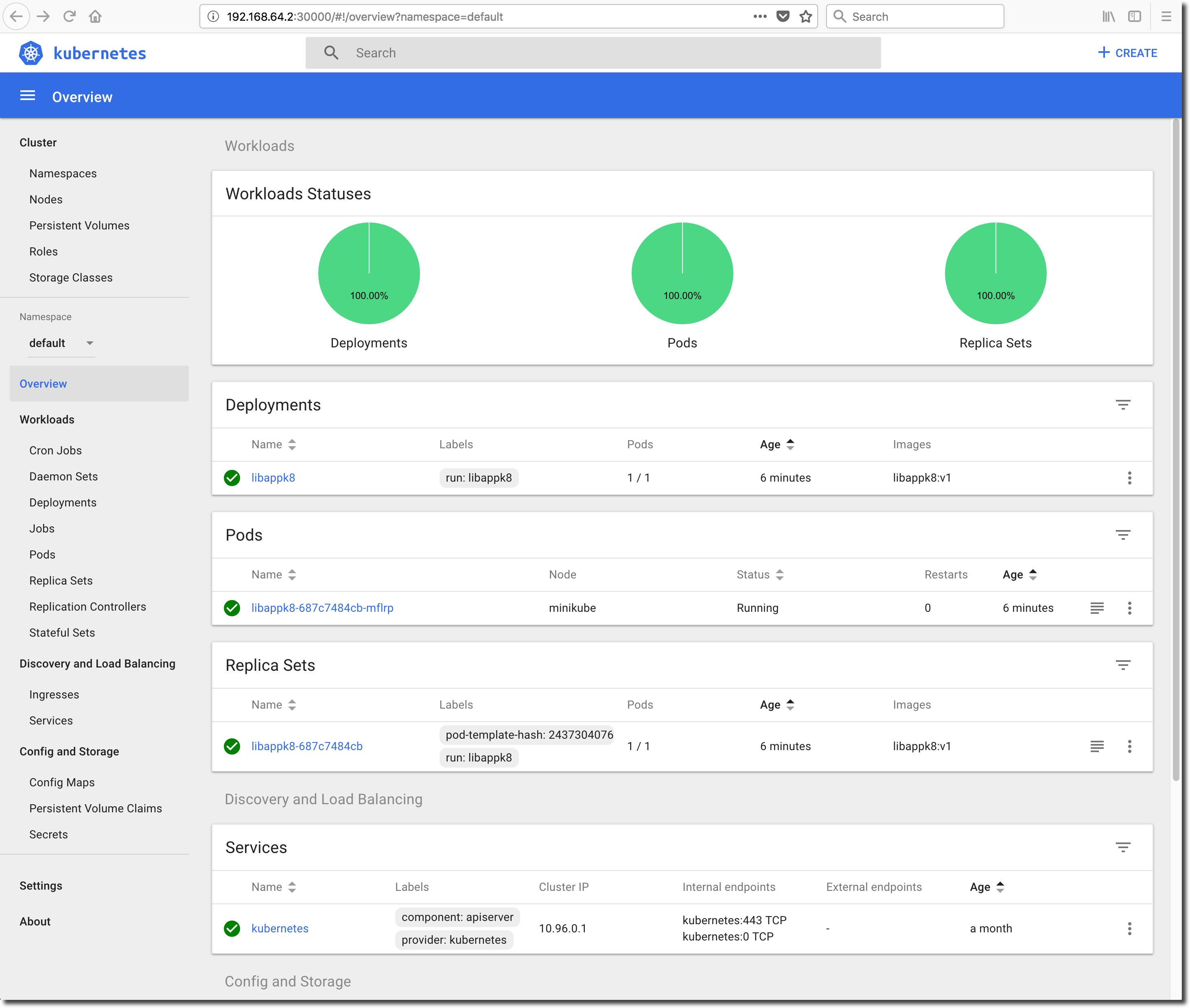Open the filter icon for Pods card
1190x1008 pixels.
tap(1122, 535)
